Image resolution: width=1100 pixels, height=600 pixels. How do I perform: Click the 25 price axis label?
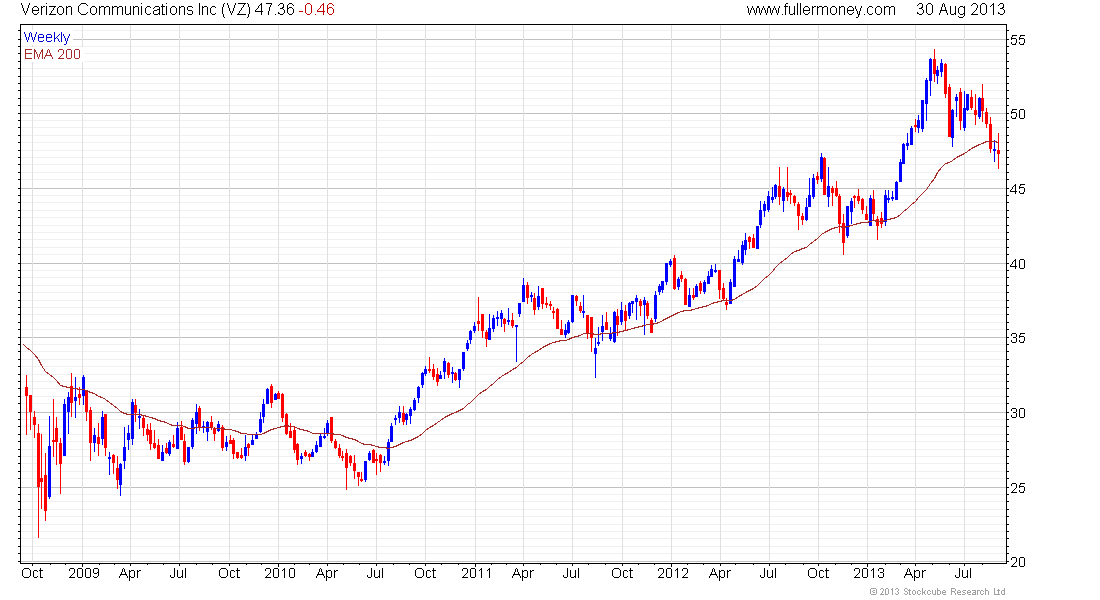tap(1017, 488)
